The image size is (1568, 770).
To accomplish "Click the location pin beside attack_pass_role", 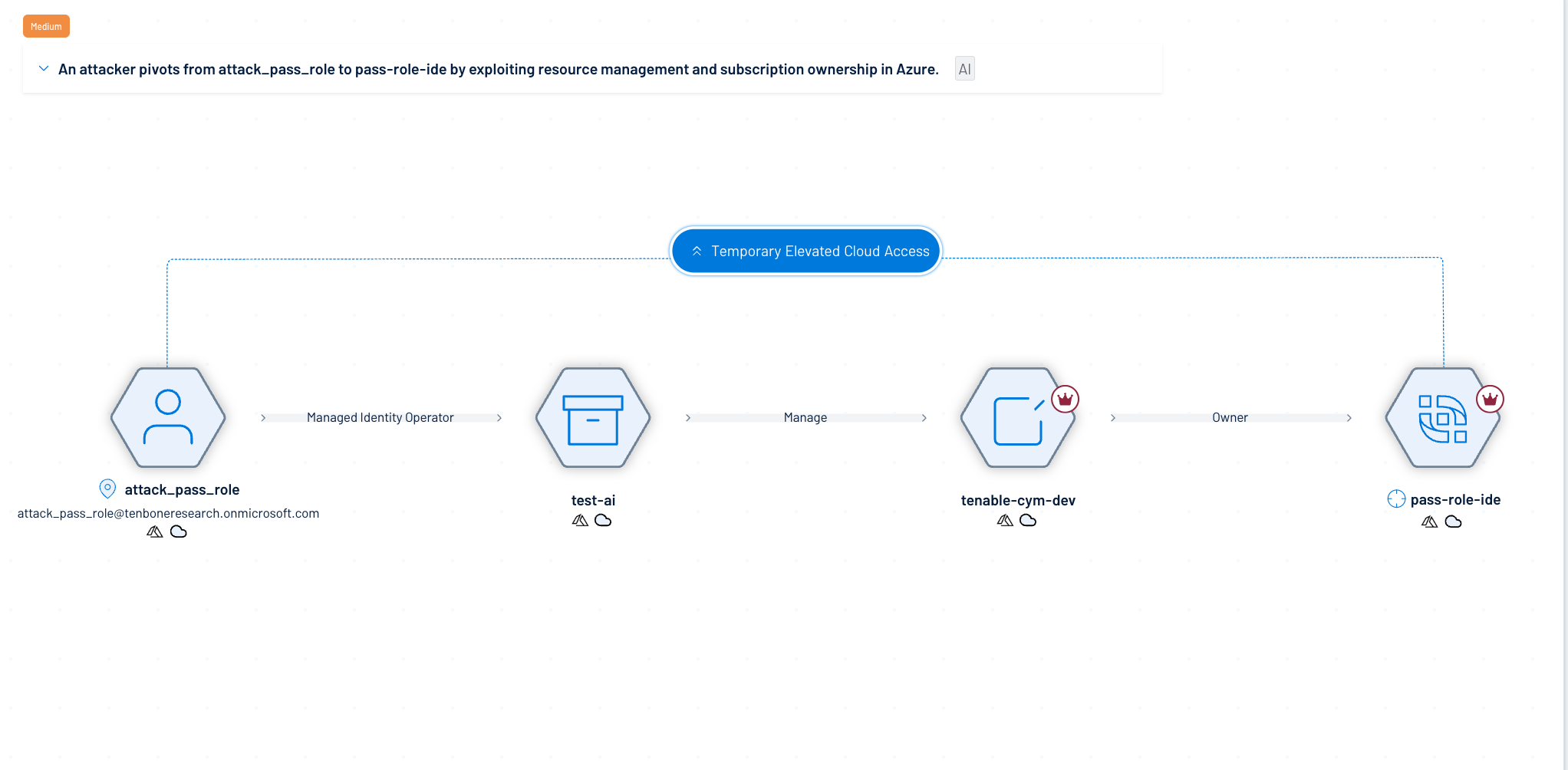I will [107, 489].
